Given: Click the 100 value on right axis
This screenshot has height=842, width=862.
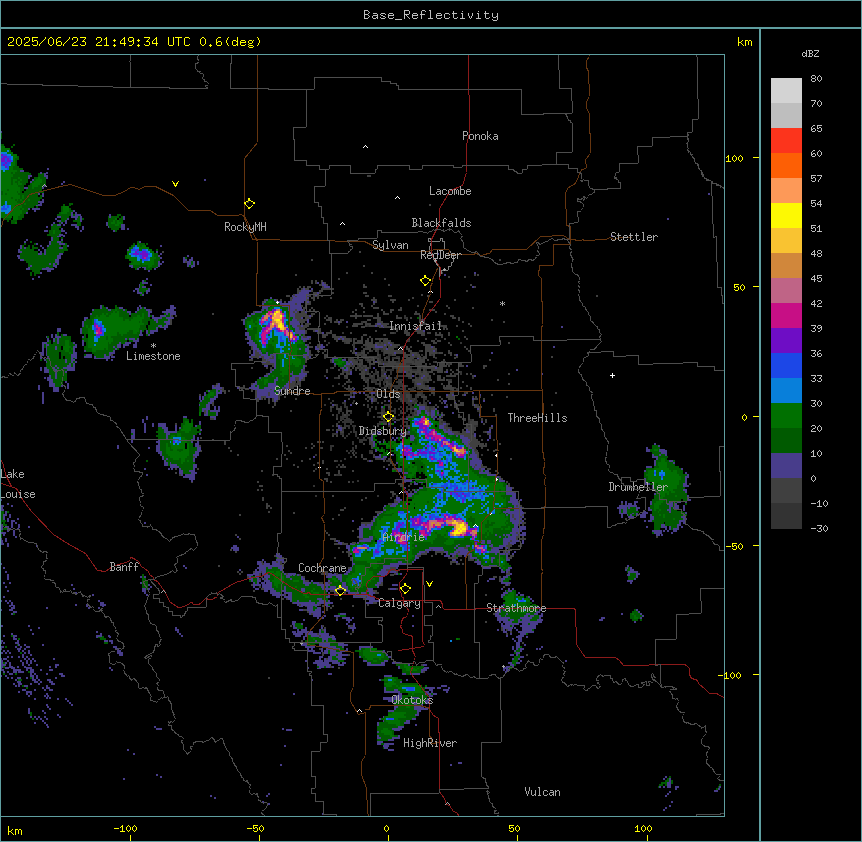Looking at the screenshot, I should coord(734,158).
